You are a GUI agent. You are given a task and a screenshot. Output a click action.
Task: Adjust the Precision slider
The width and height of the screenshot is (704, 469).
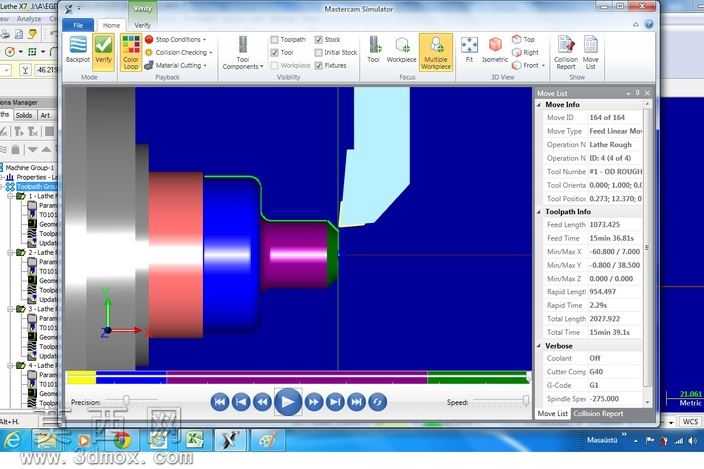126,399
